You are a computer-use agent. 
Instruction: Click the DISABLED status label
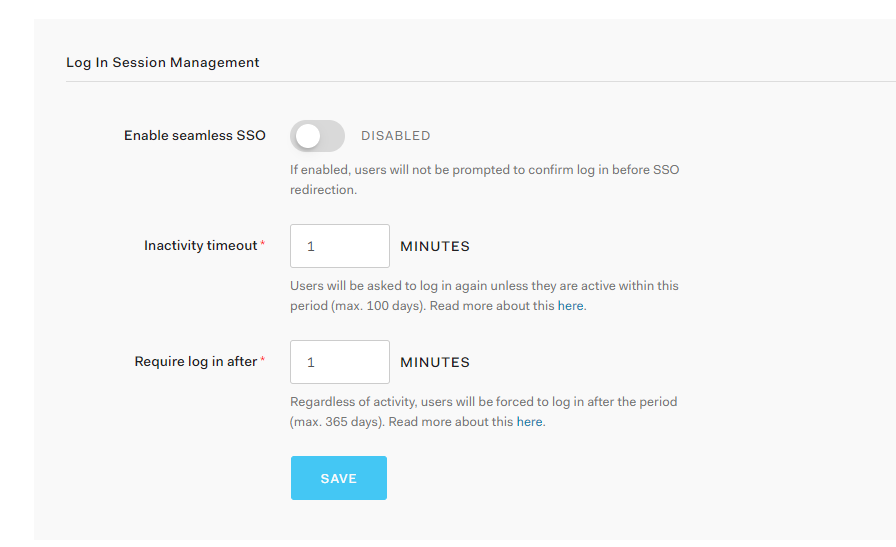[x=395, y=136]
